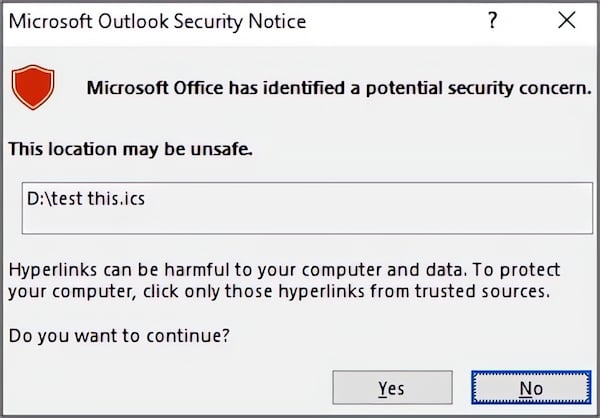Click the D:\test this.ics path text
The image size is (600, 418).
88,199
